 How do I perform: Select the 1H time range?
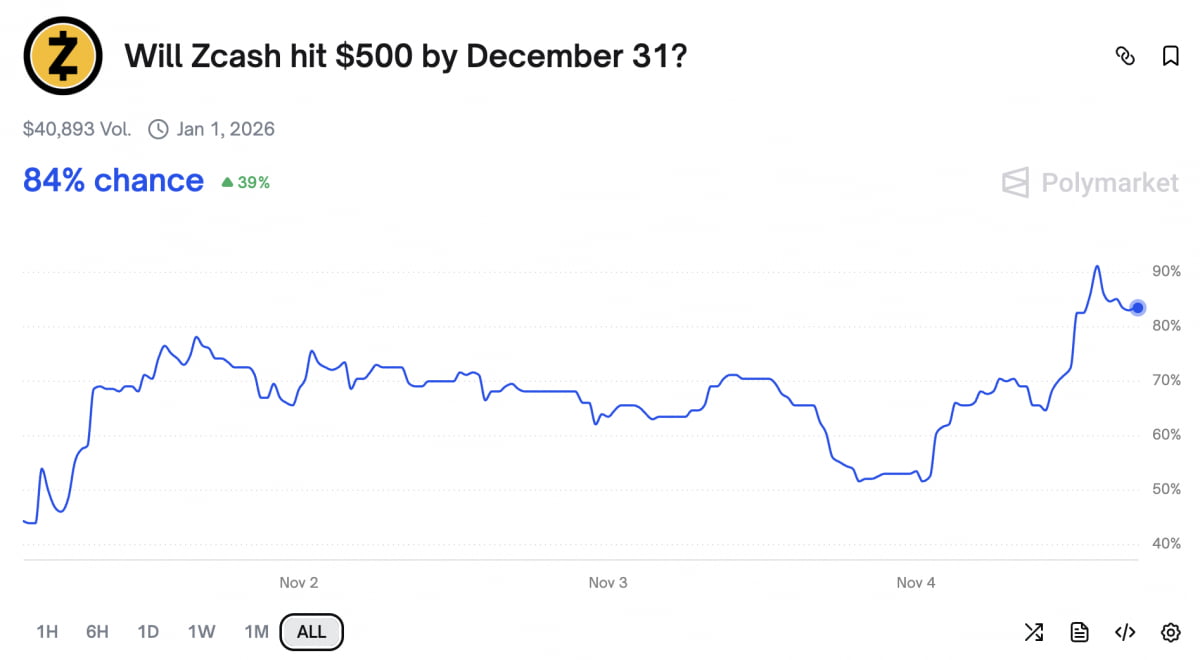(47, 632)
